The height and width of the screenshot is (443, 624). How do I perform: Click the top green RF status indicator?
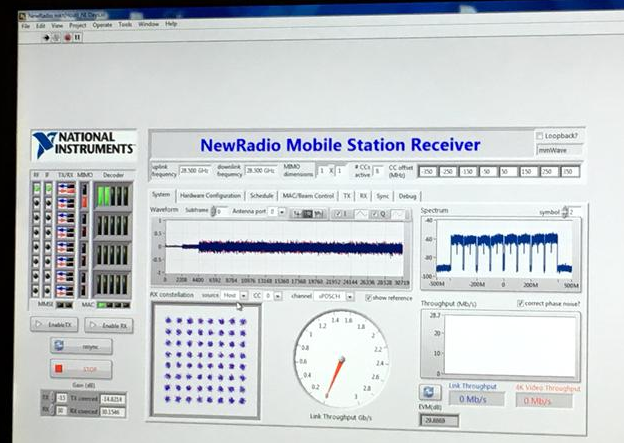tap(37, 188)
